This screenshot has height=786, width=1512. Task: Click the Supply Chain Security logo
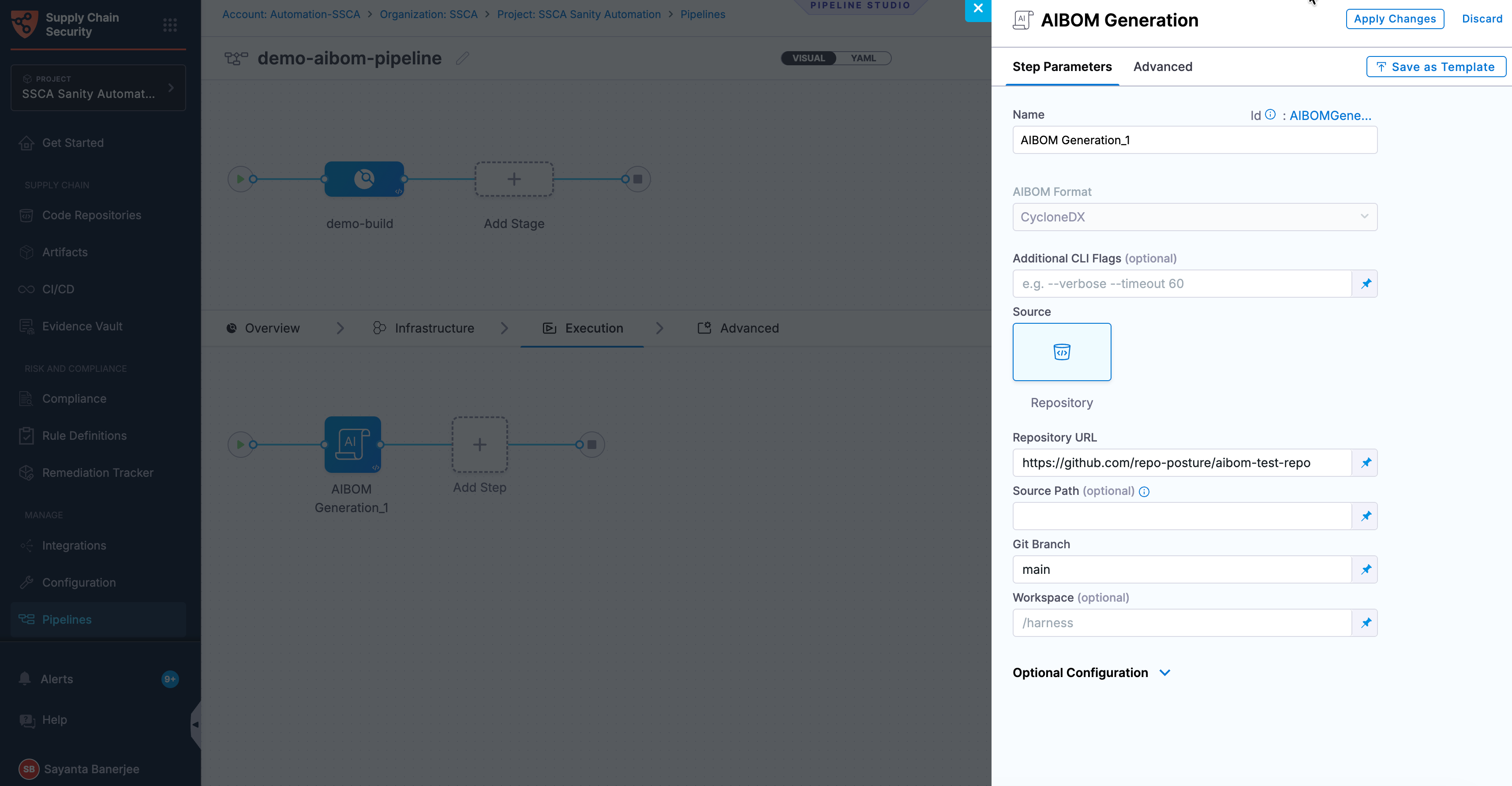coord(24,24)
